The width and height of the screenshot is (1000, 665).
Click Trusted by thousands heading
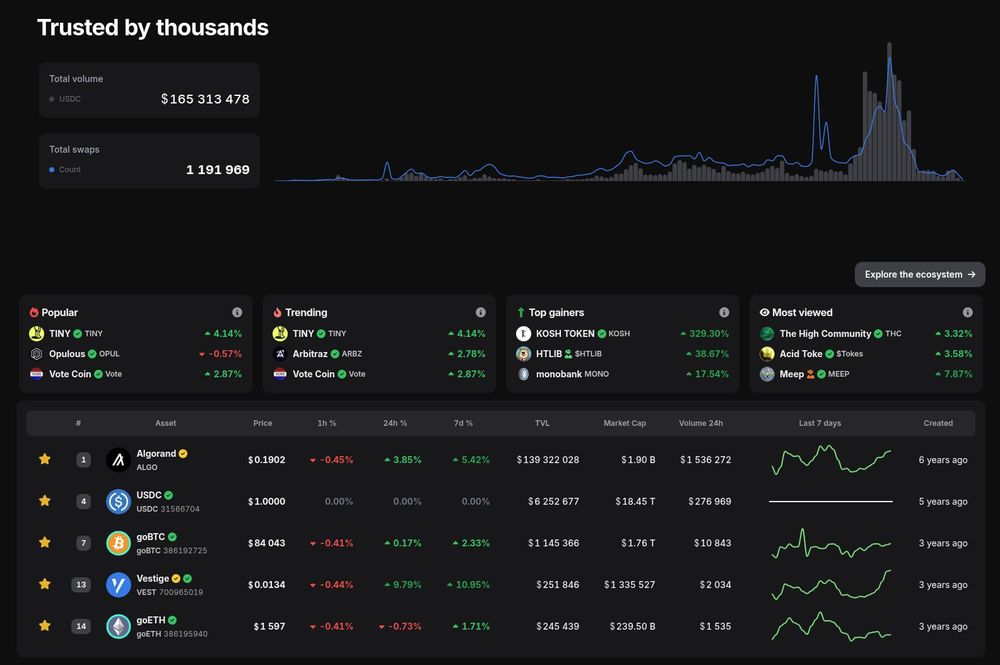152,27
